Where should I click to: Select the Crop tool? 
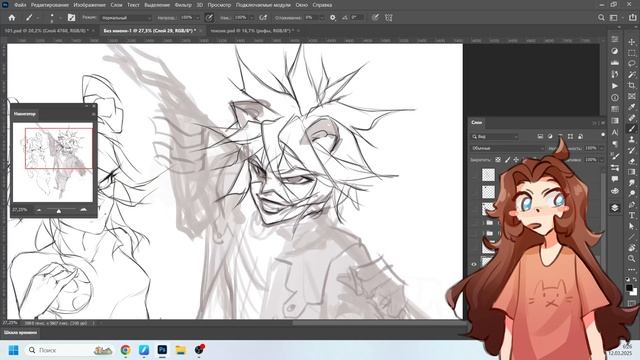(x=631, y=85)
